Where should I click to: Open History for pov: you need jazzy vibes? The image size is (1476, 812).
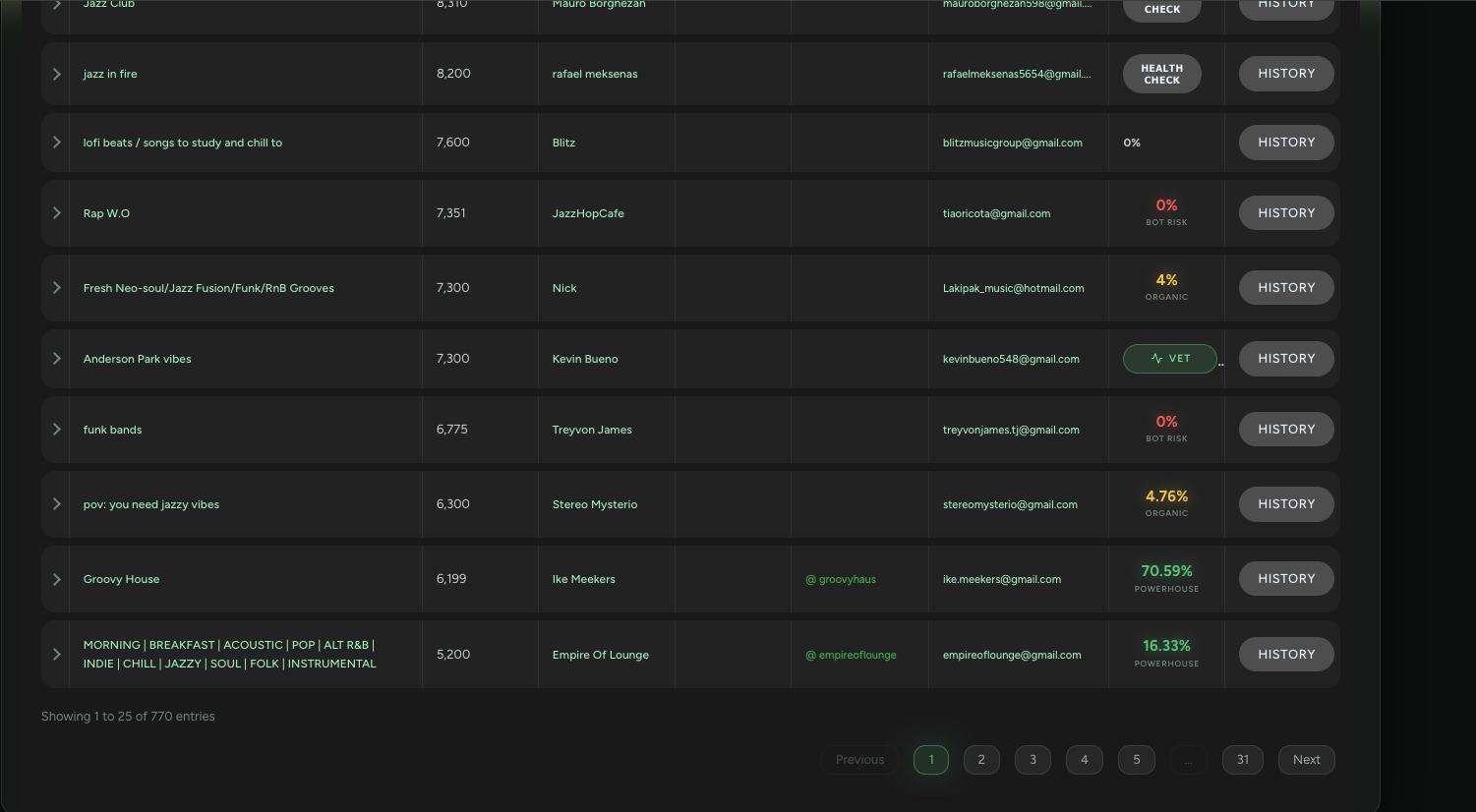point(1286,504)
